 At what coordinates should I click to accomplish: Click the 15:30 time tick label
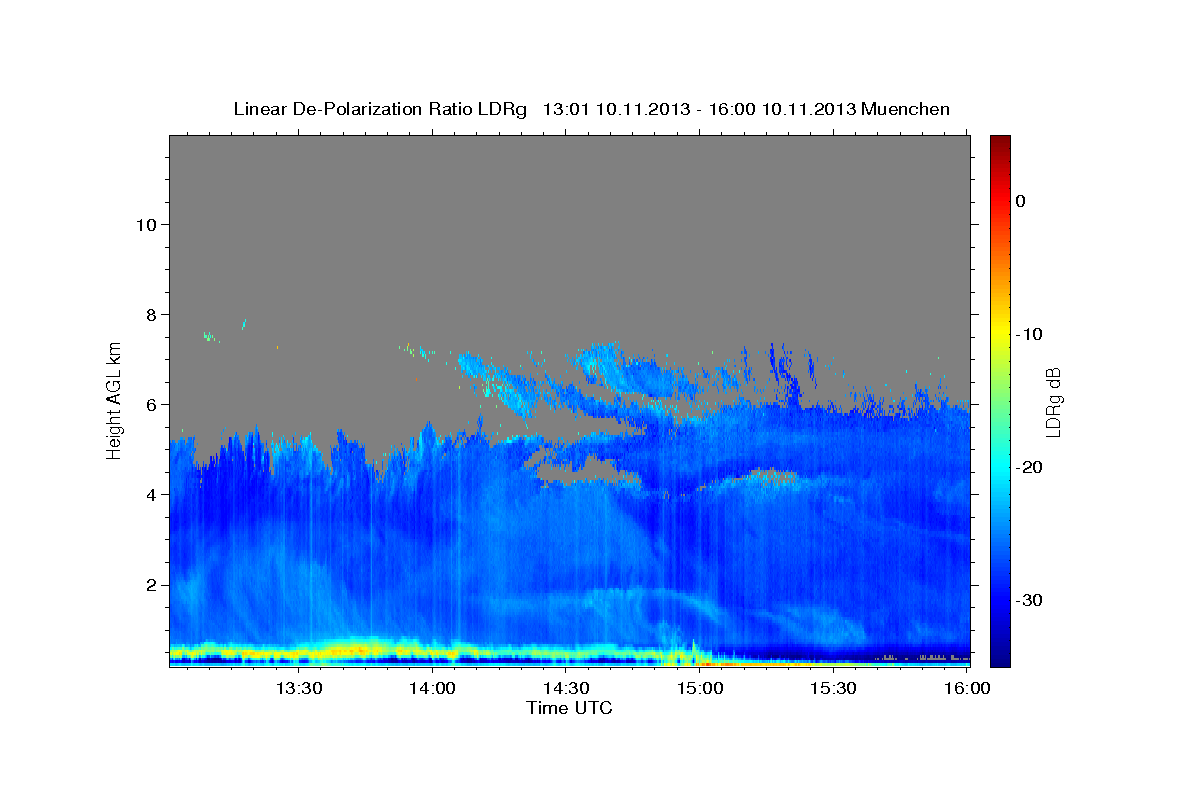(x=834, y=689)
